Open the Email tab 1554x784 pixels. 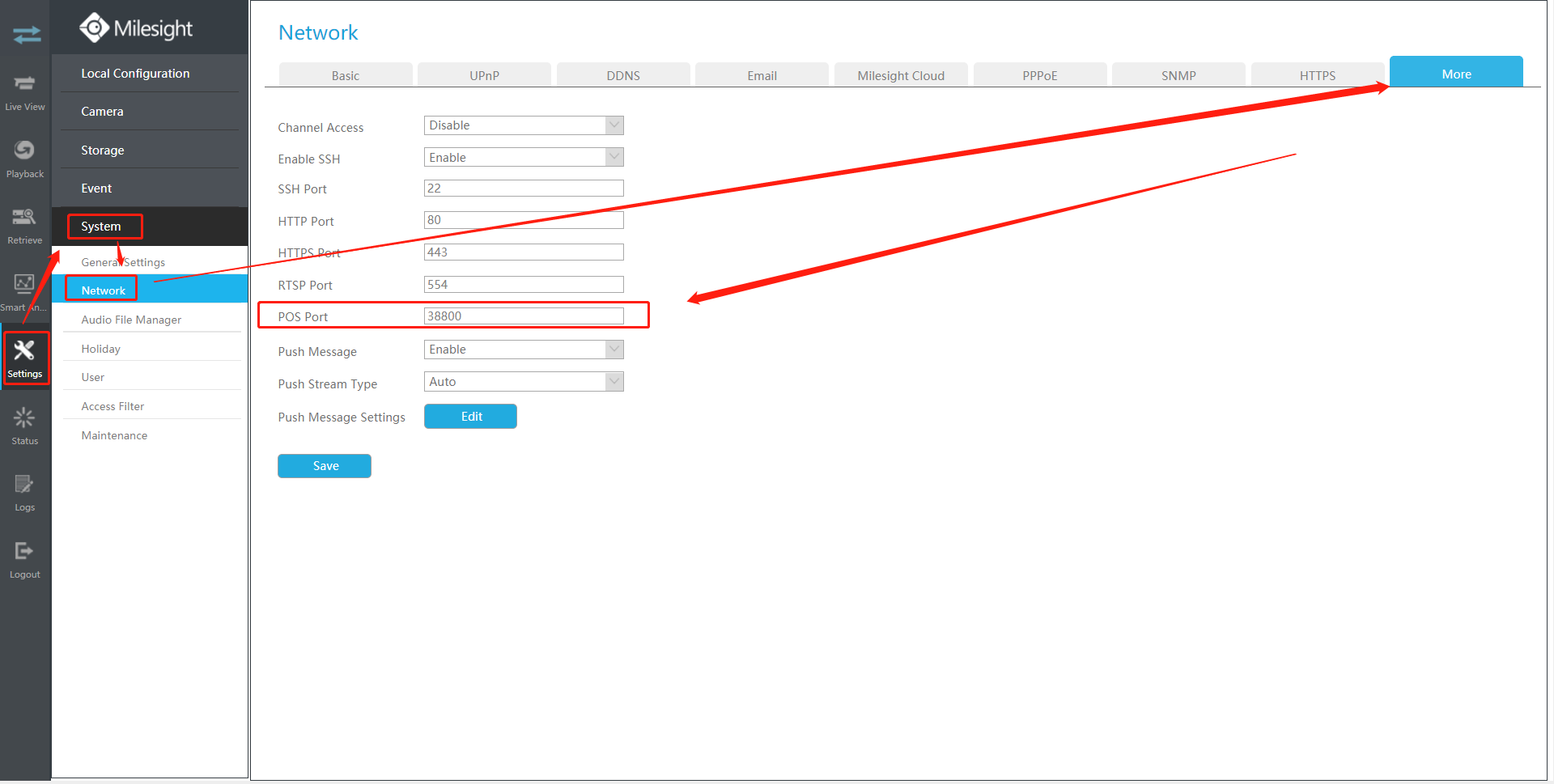click(762, 75)
